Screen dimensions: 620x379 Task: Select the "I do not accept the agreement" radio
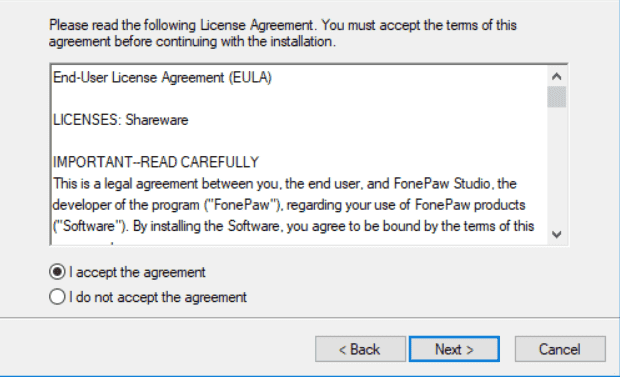coord(57,296)
